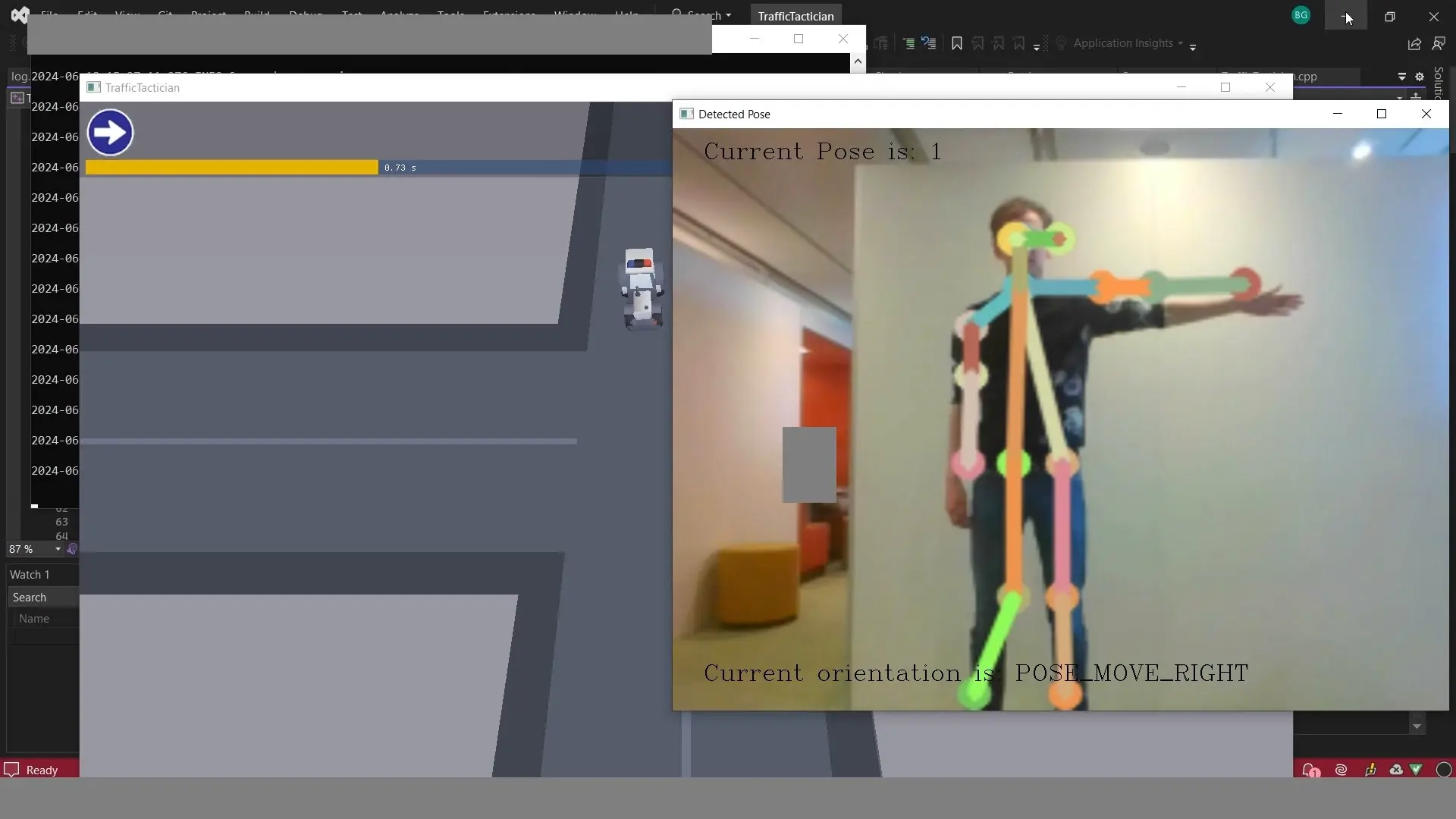This screenshot has height=819, width=1456.
Task: Click the yellow highlighter feedback status icon
Action: 1370,770
